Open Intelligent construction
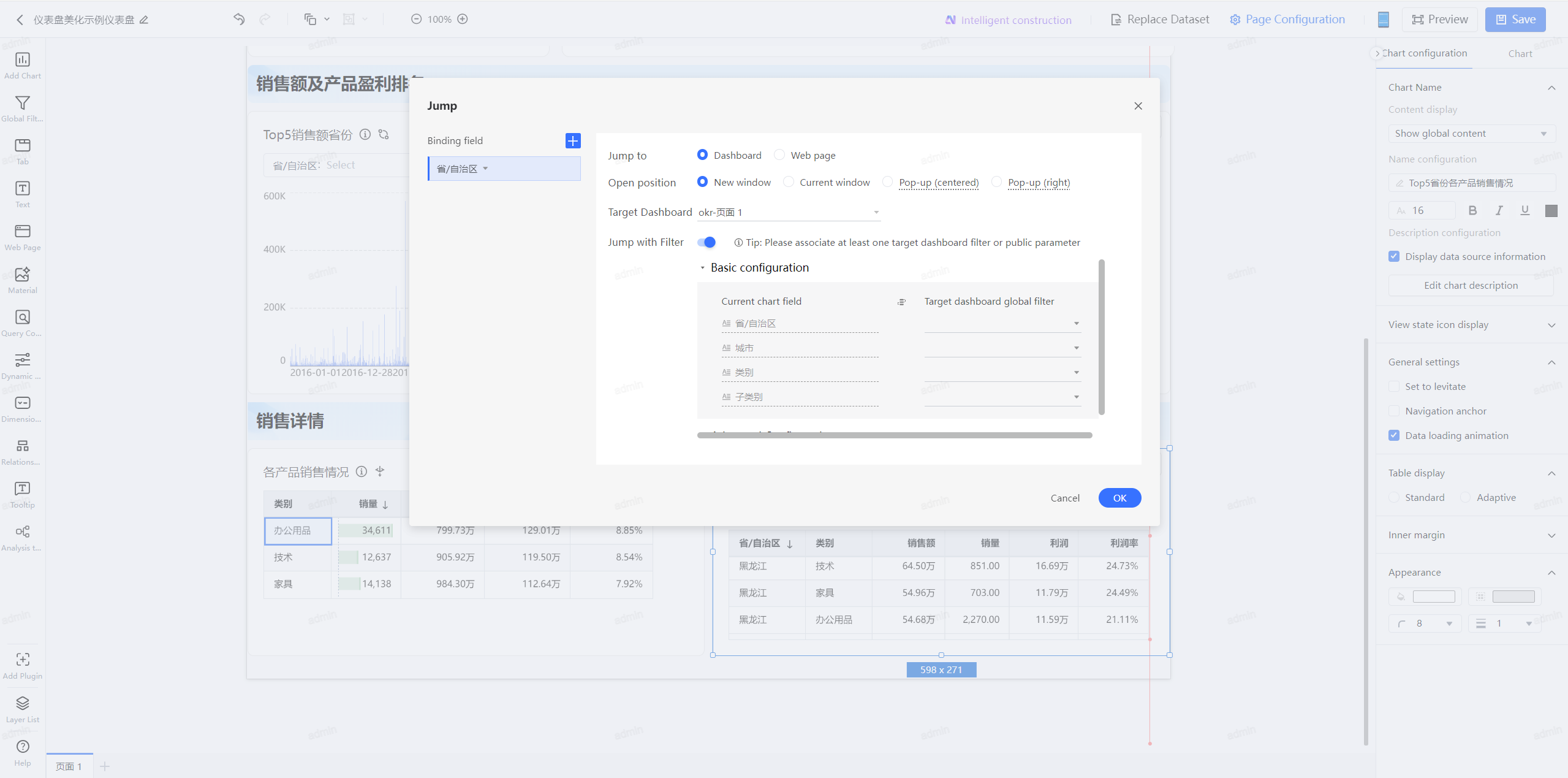This screenshot has height=778, width=1568. pyautogui.click(x=1009, y=20)
